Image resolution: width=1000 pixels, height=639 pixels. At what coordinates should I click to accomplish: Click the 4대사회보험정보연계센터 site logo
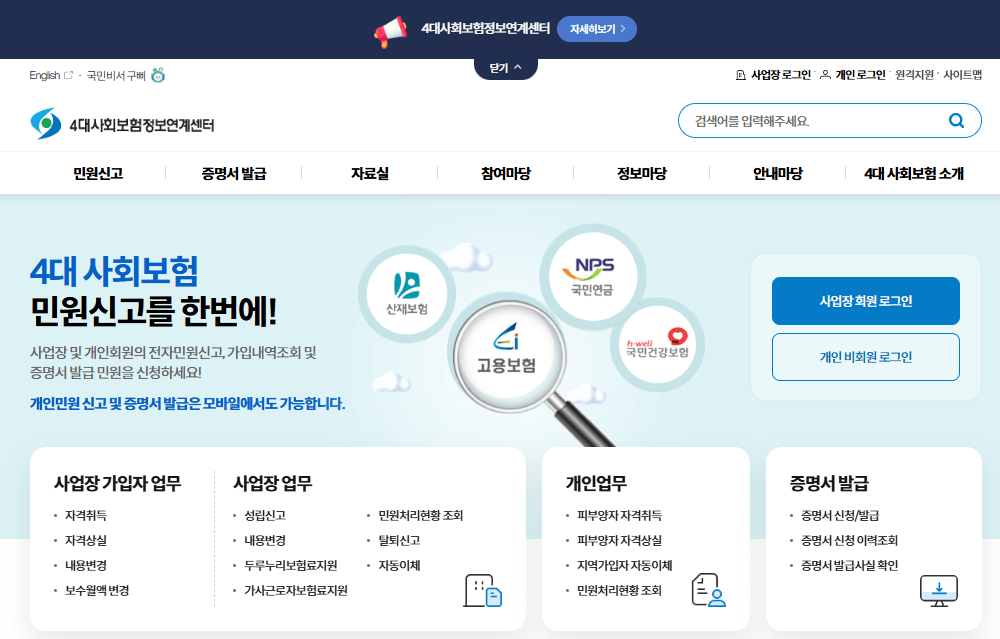[x=122, y=124]
